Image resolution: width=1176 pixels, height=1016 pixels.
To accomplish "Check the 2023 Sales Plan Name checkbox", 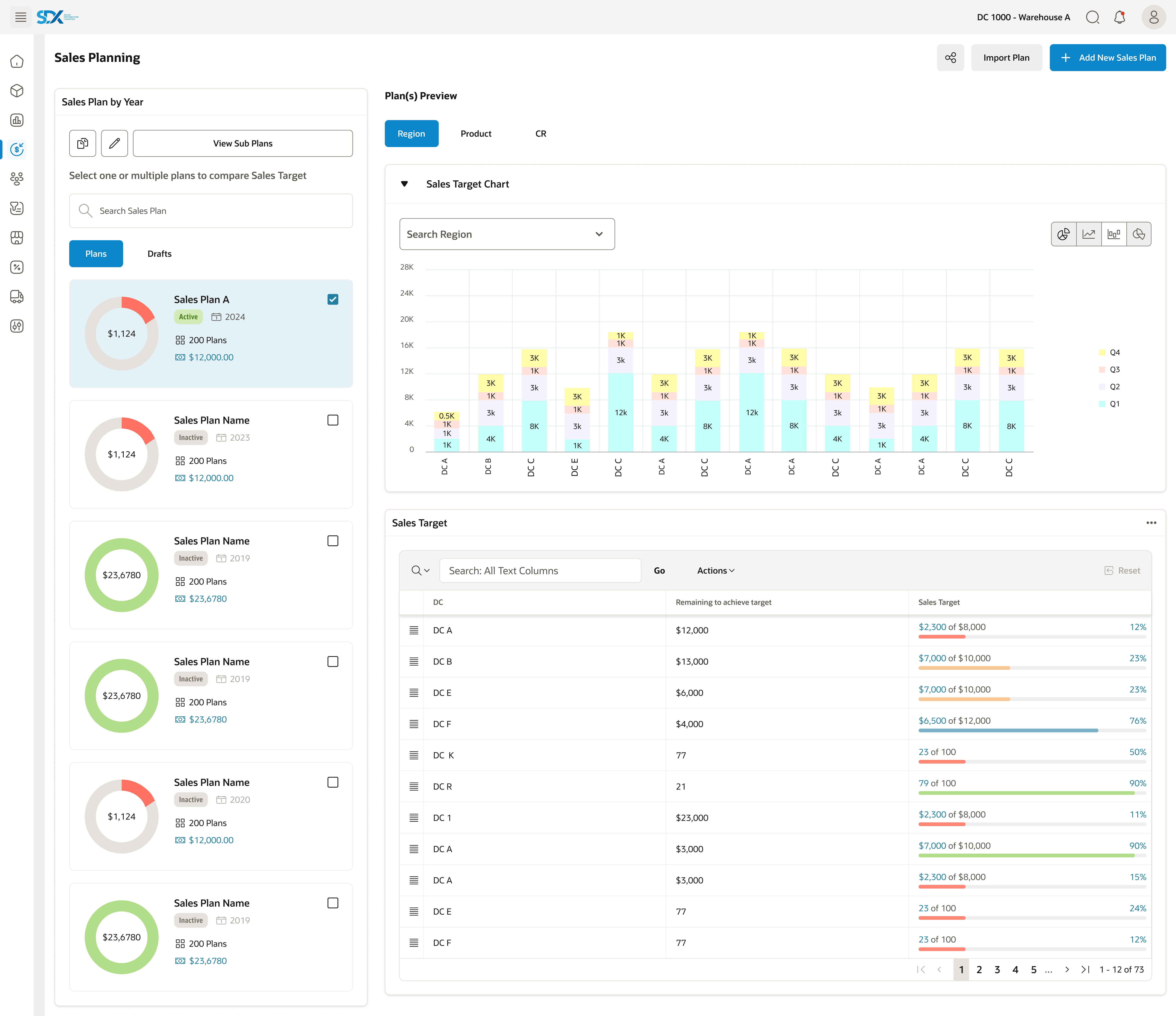I will tap(333, 420).
